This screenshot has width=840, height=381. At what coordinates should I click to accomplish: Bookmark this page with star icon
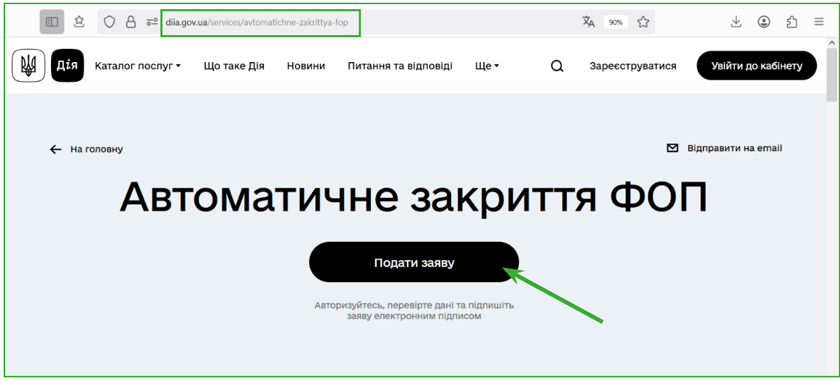pyautogui.click(x=643, y=22)
